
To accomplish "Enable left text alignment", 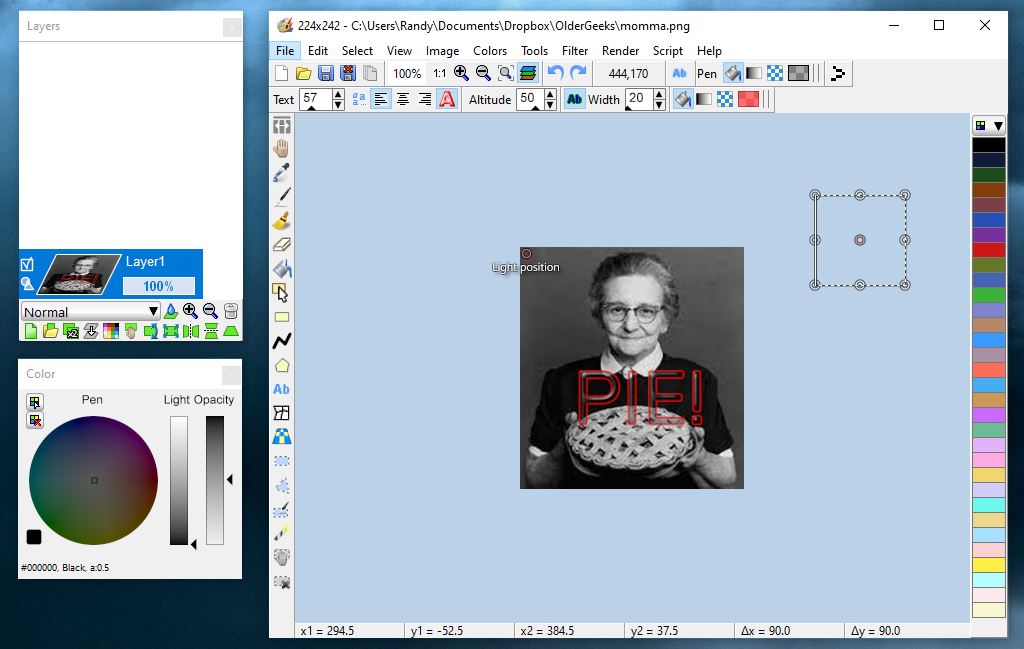I will click(381, 99).
